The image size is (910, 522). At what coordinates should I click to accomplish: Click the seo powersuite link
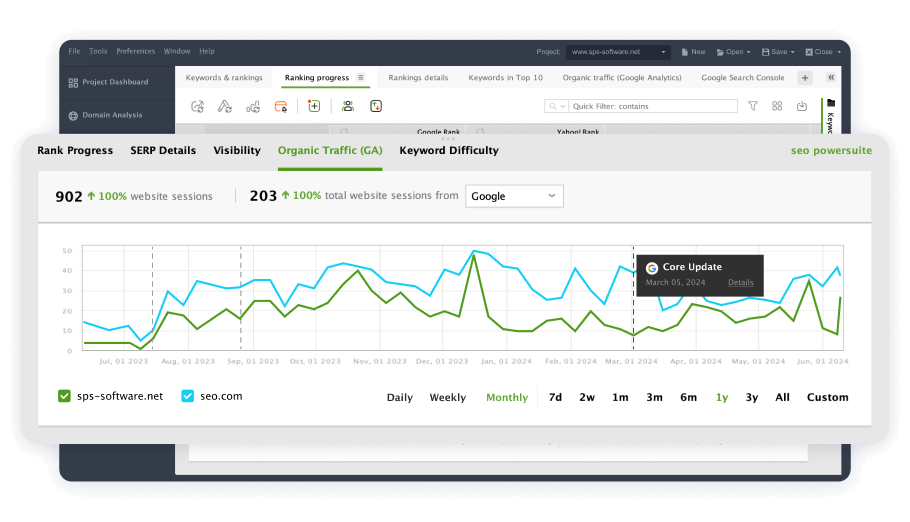831,150
